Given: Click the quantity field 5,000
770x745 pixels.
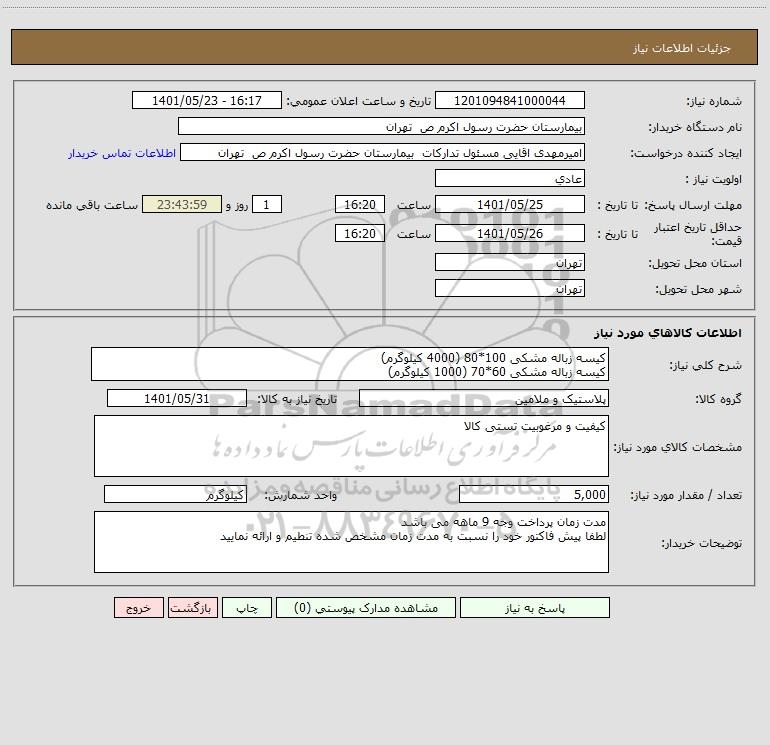Looking at the screenshot, I should 534,495.
